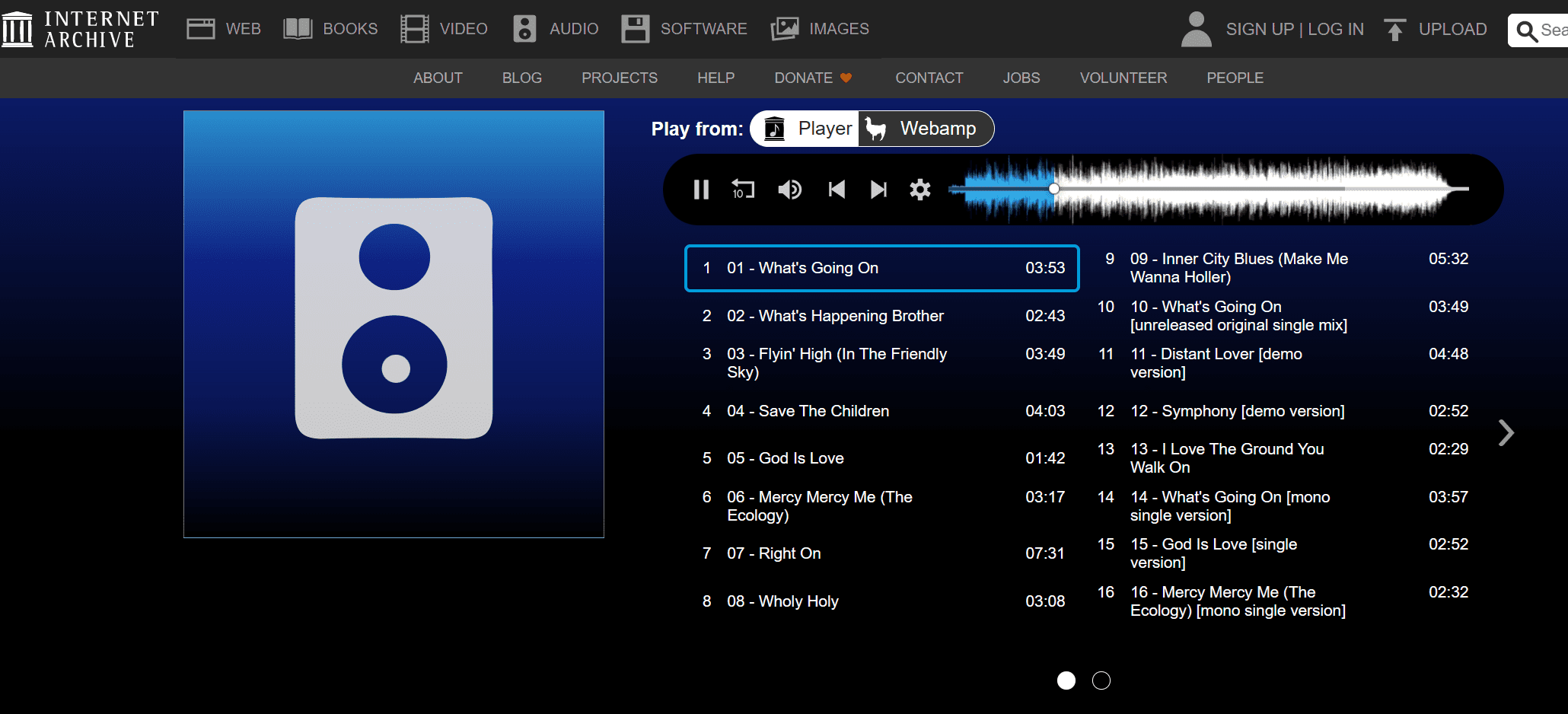Viewport: 1568px width, 714px height.
Task: Mute audio with the speaker icon
Action: pyautogui.click(x=789, y=189)
